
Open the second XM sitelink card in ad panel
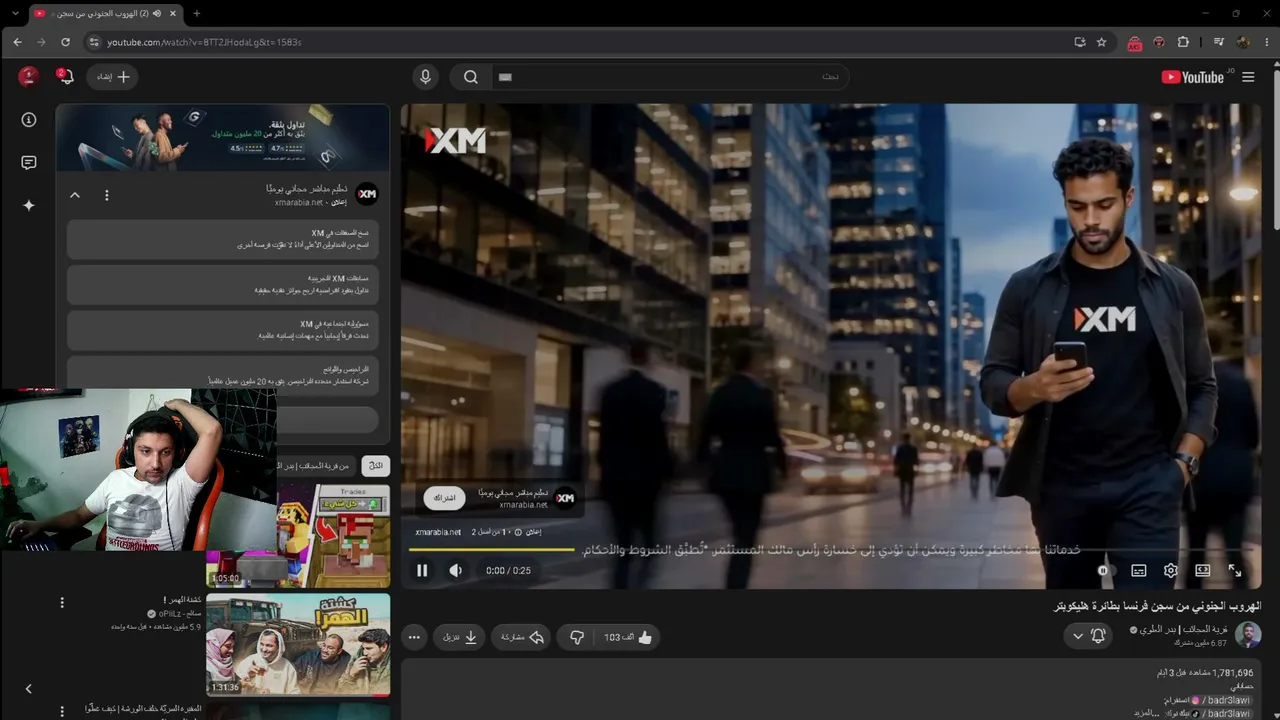[223, 285]
